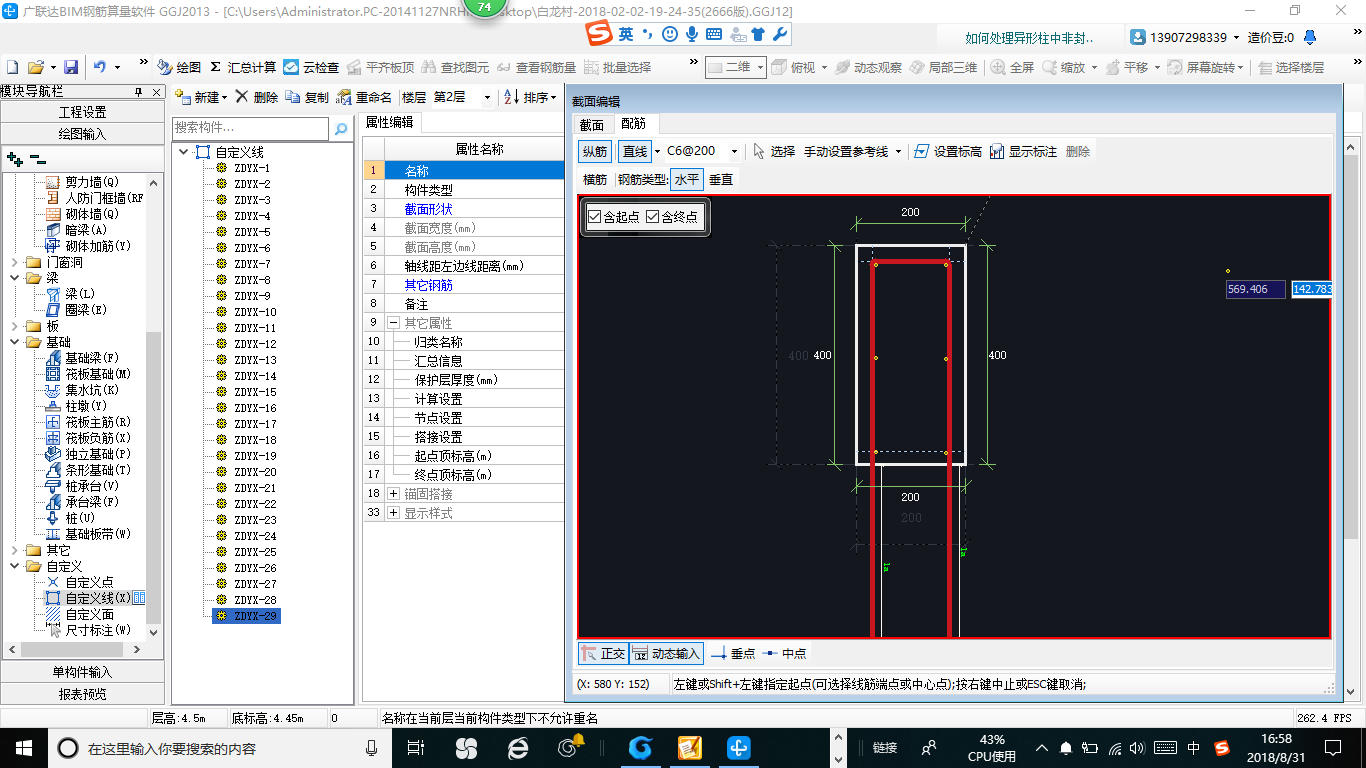Click 重命名 rename component
The width and height of the screenshot is (1366, 768).
click(x=364, y=97)
